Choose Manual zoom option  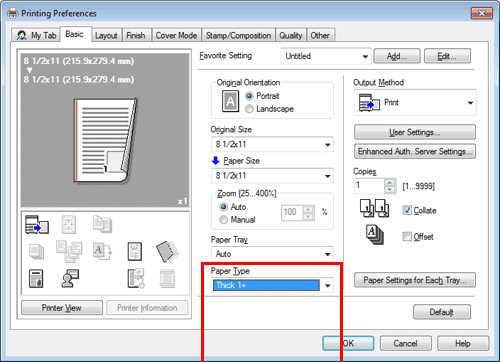point(224,220)
